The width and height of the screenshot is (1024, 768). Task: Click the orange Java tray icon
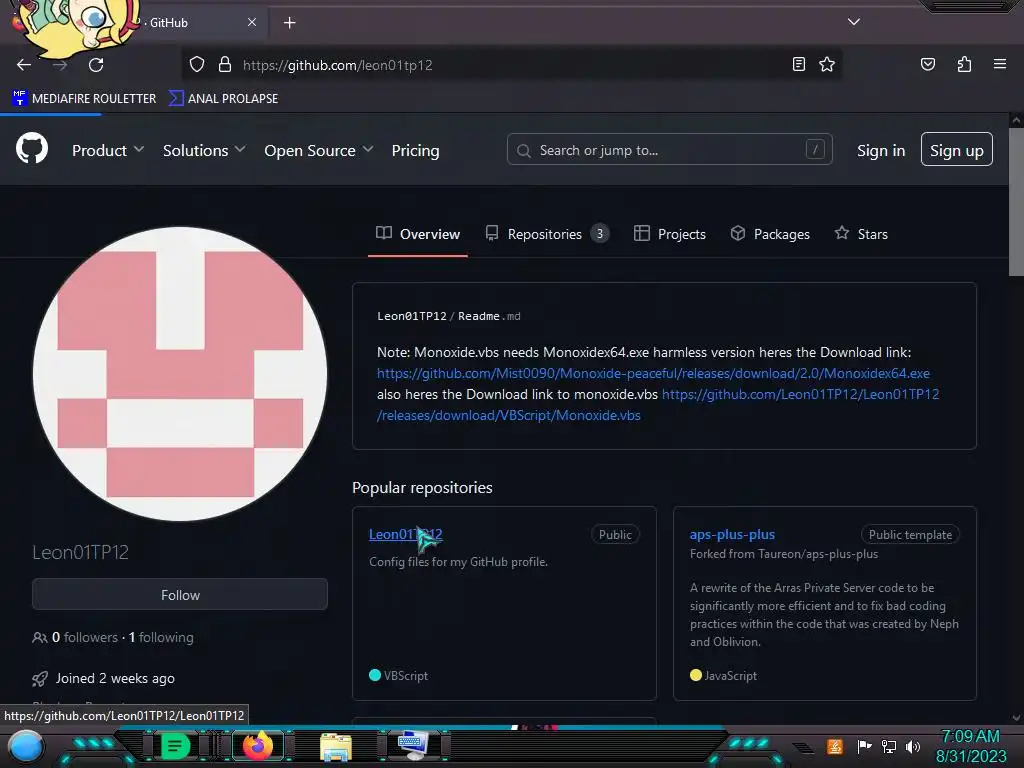835,746
